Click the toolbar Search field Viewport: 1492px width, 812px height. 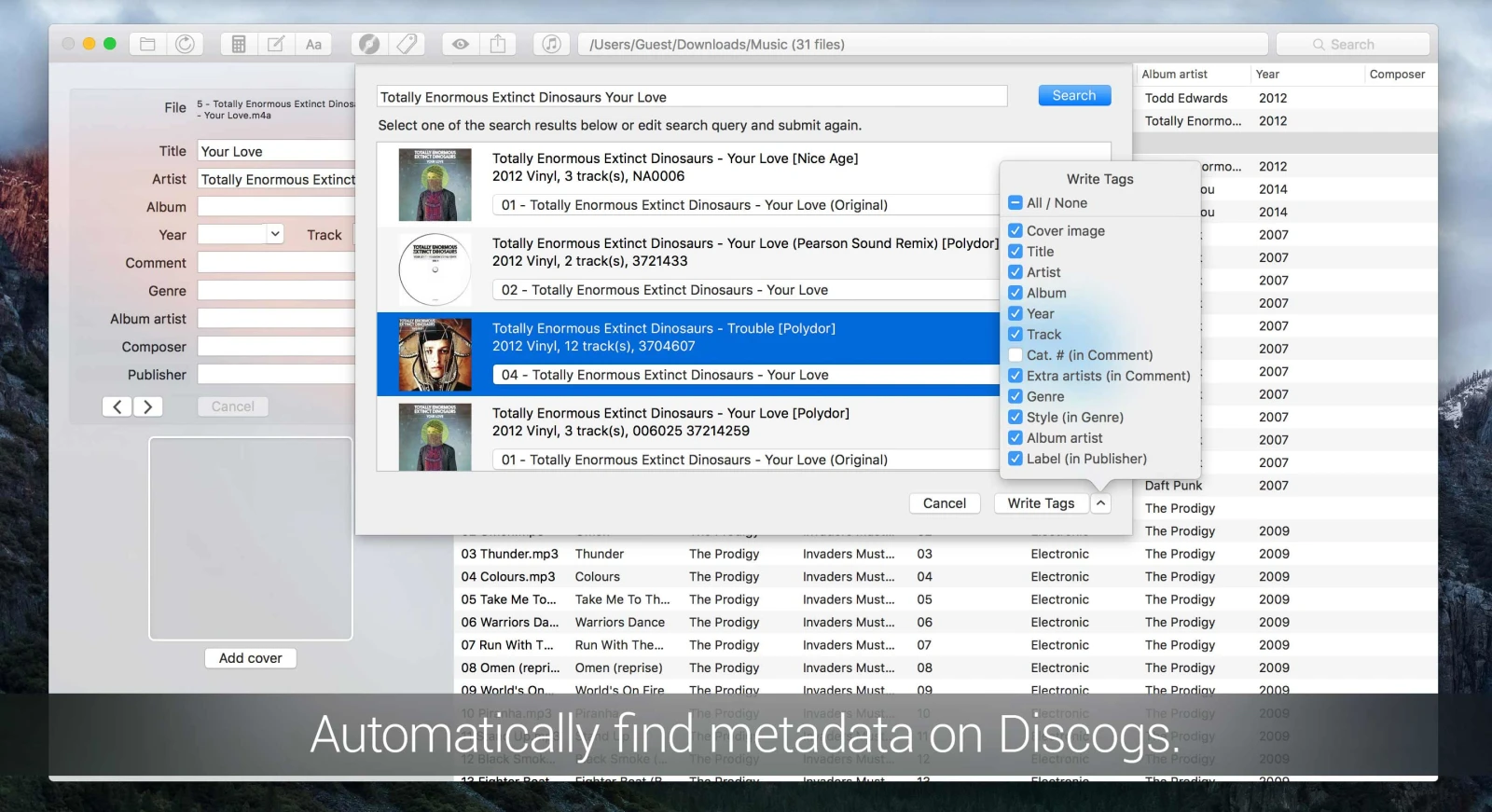click(x=1352, y=44)
